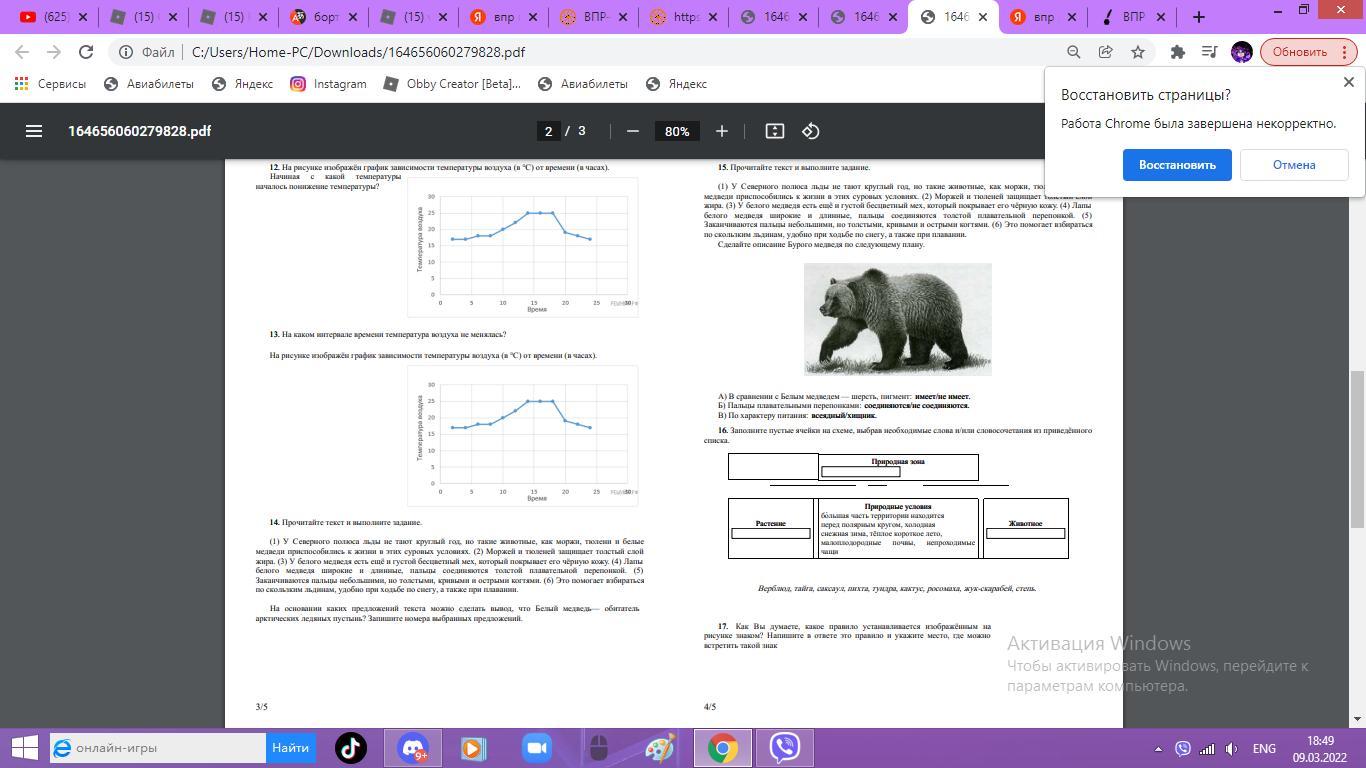Image resolution: width=1366 pixels, height=768 pixels.
Task: Open the Windows Start menu
Action: click(x=24, y=748)
